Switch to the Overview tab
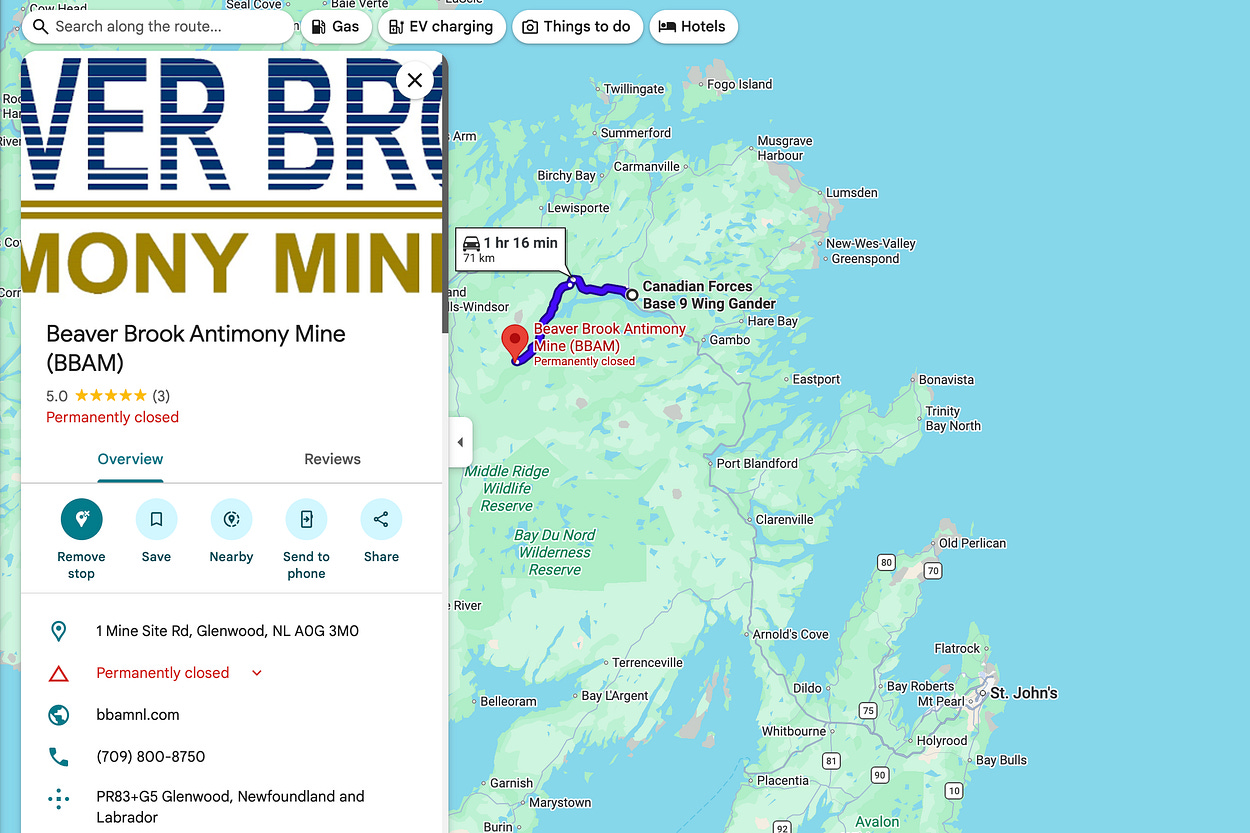Screen dimensions: 1250x833 tap(130, 459)
